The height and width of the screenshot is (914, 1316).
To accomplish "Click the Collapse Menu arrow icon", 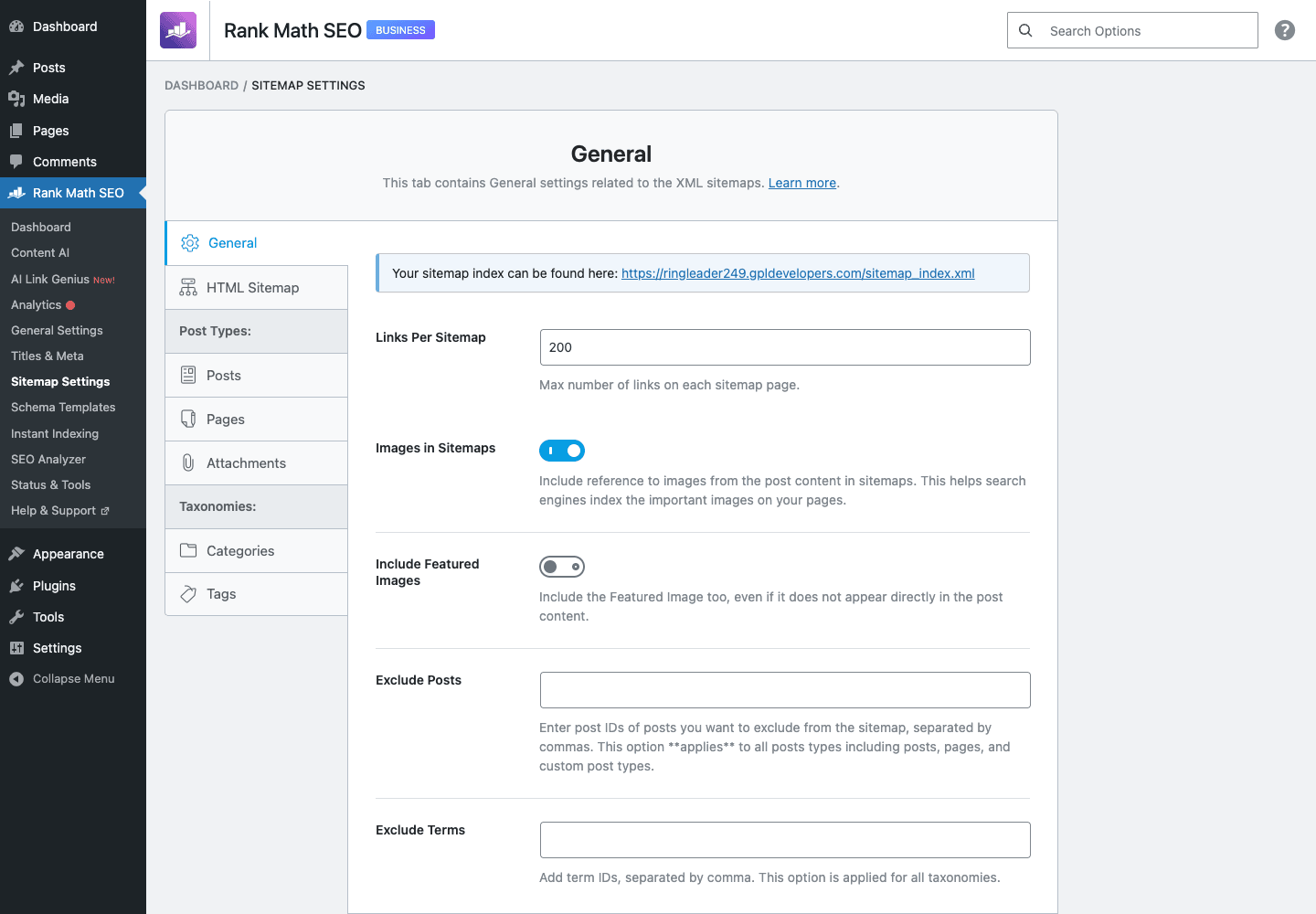I will pos(16,679).
